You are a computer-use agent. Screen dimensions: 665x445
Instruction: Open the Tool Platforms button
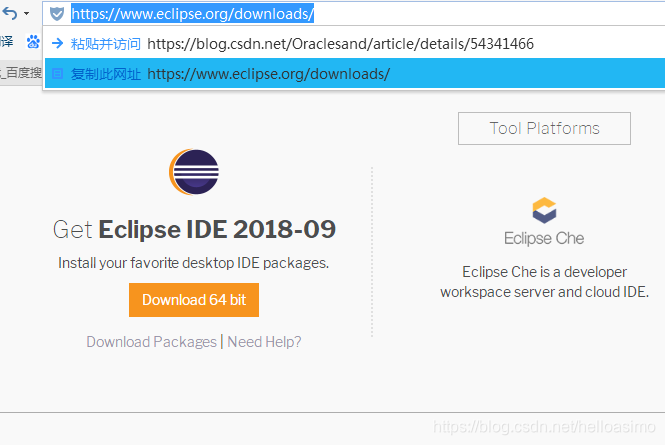pos(544,129)
